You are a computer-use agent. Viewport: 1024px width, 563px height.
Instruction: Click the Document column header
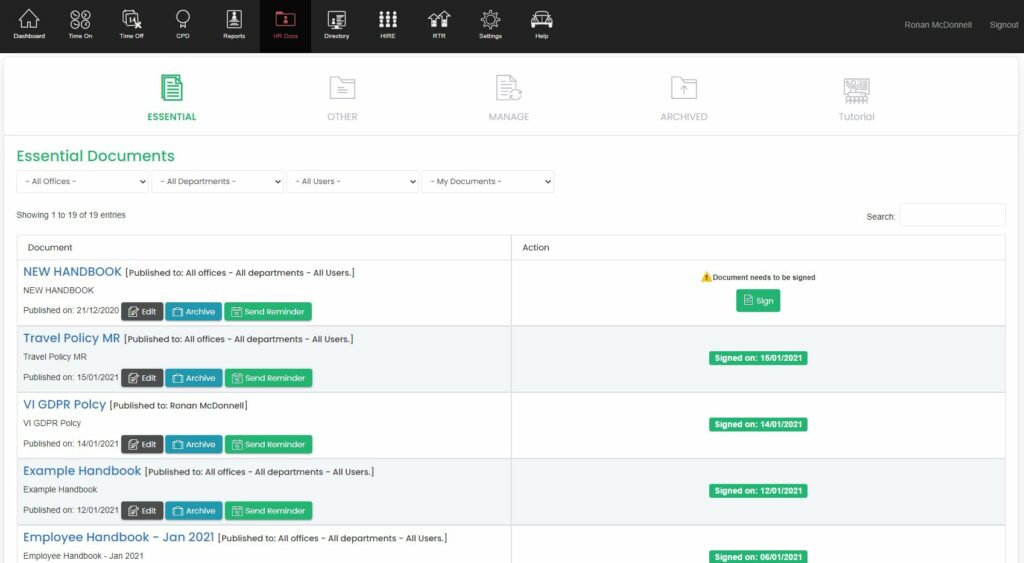pos(50,248)
